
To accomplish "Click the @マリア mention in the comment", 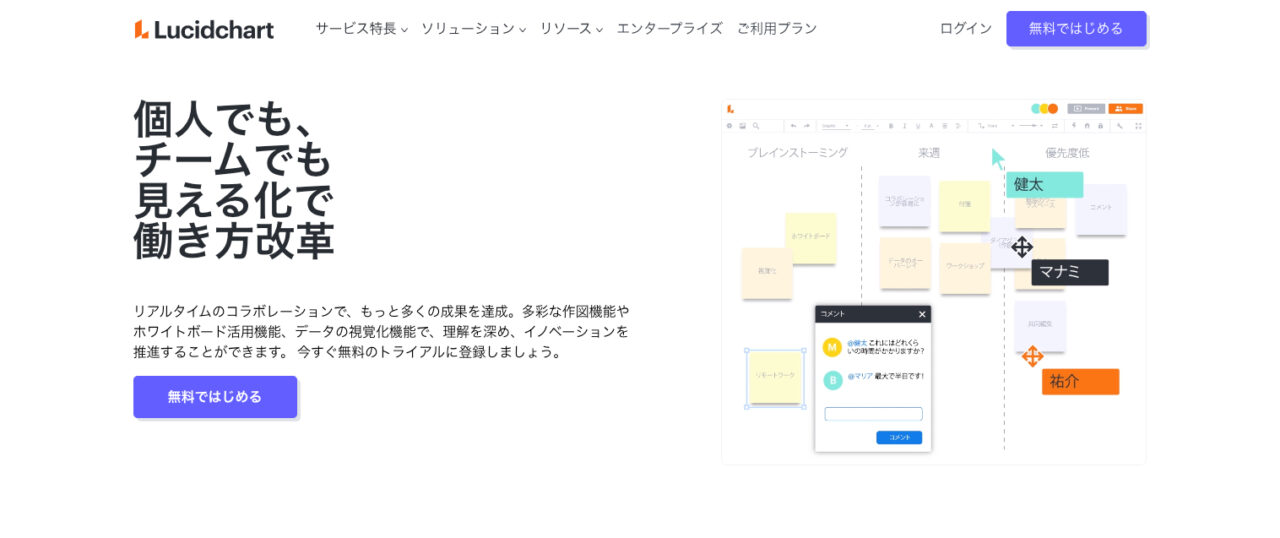I will tap(860, 376).
